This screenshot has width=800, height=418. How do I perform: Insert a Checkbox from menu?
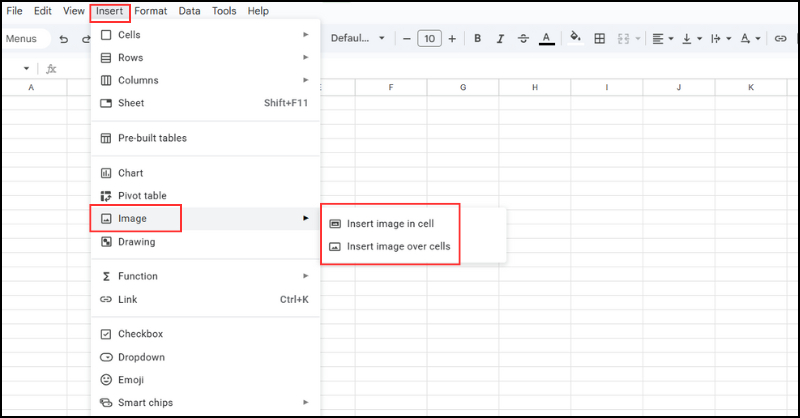coord(206,334)
